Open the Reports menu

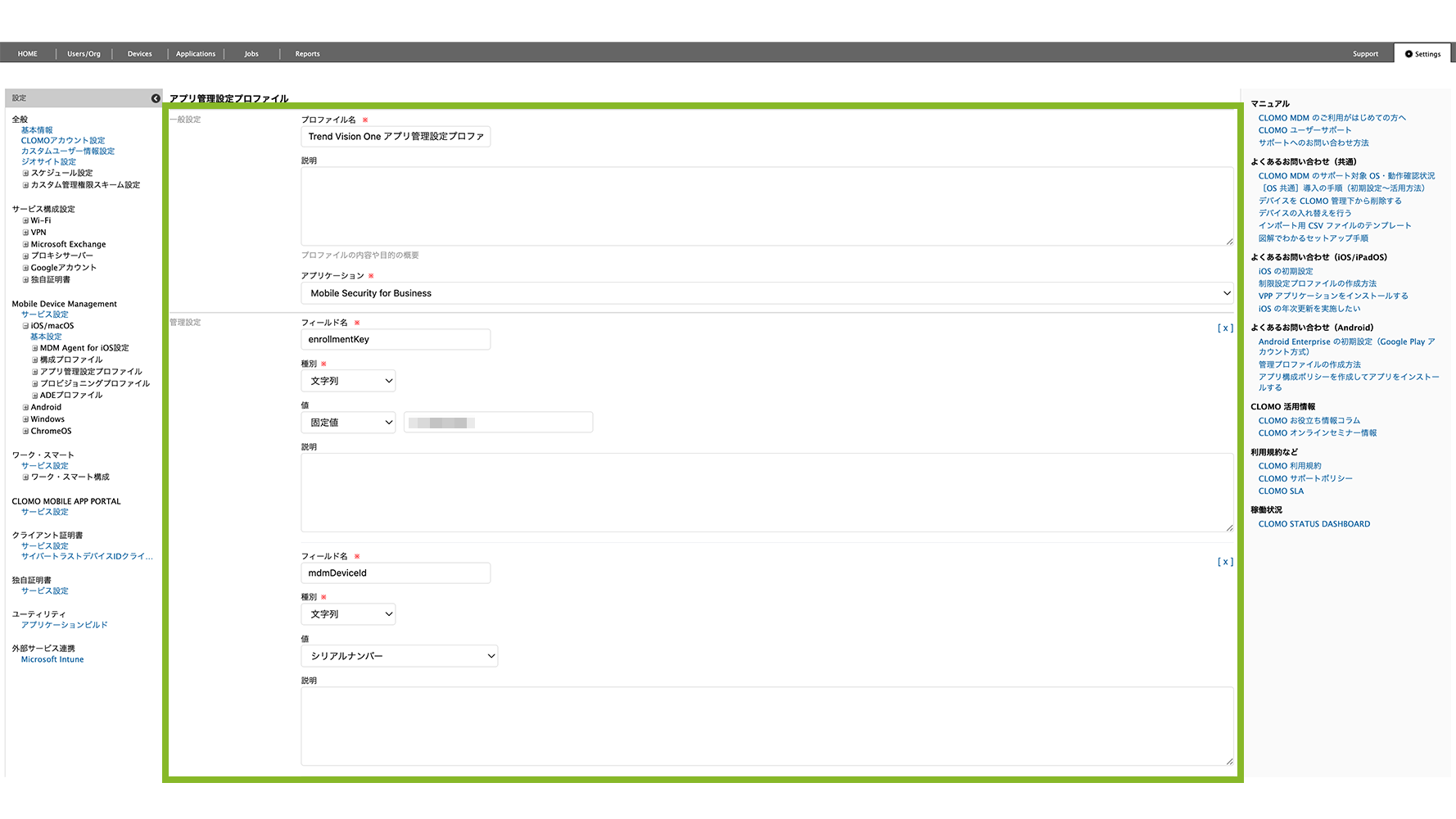(x=307, y=54)
